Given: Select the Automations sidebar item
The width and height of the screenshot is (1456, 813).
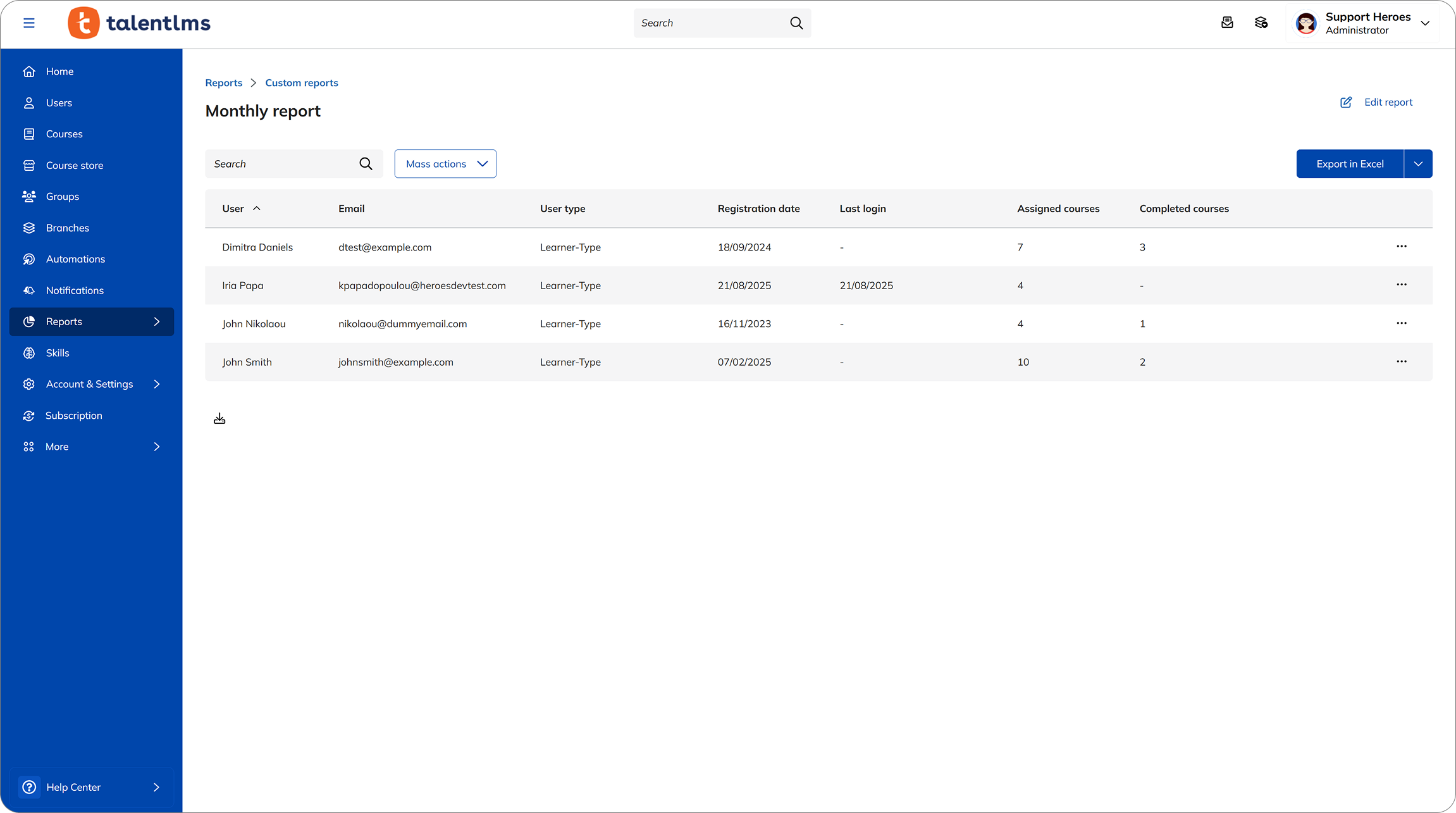Looking at the screenshot, I should tap(75, 259).
